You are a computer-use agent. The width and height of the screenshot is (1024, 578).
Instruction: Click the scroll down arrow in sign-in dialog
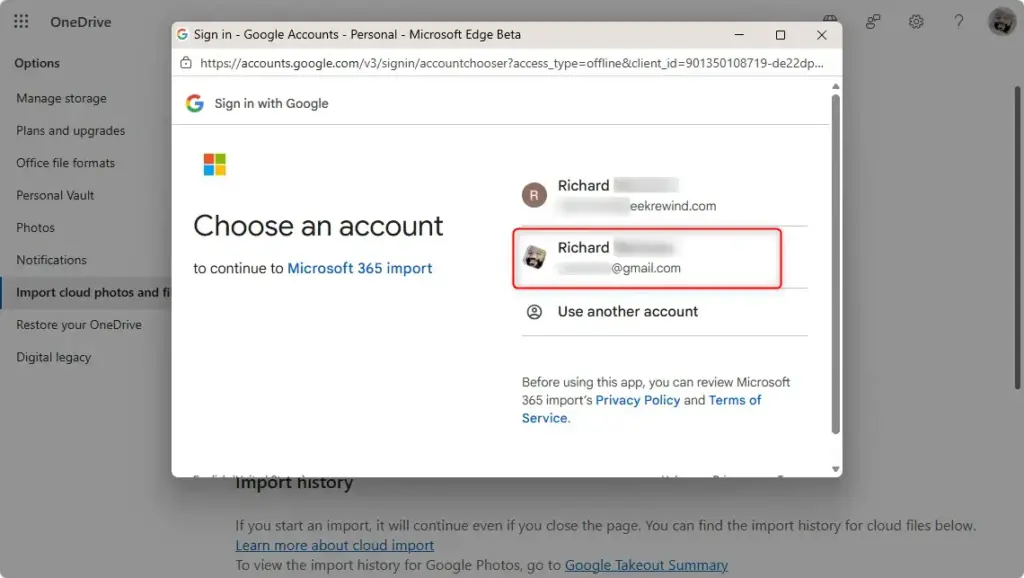point(835,469)
